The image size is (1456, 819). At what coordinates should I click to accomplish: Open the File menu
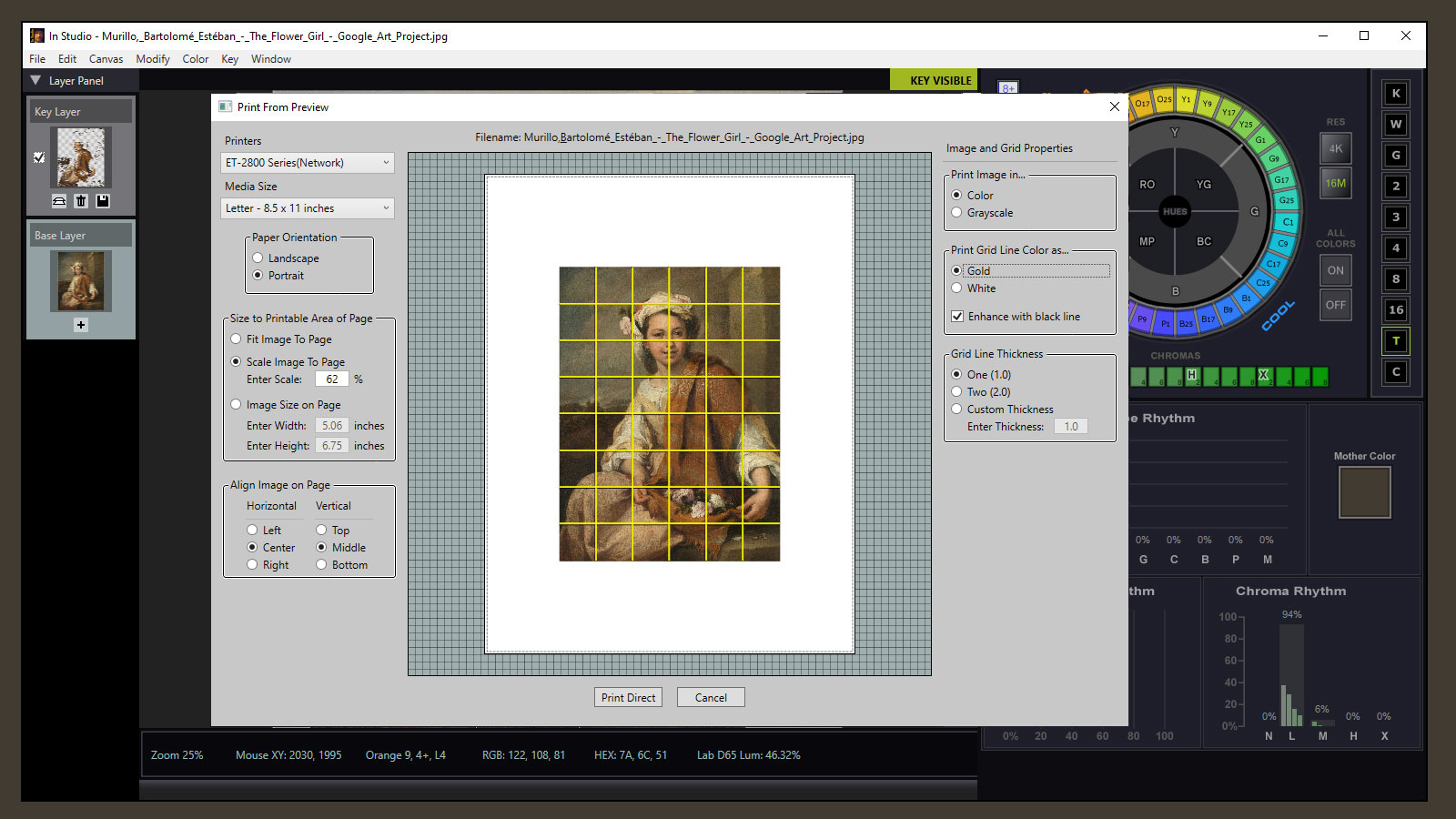[37, 59]
